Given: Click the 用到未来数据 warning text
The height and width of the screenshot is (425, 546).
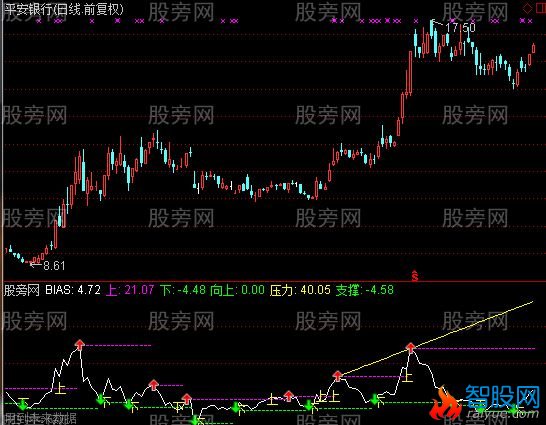Looking at the screenshot, I should click(40, 418).
